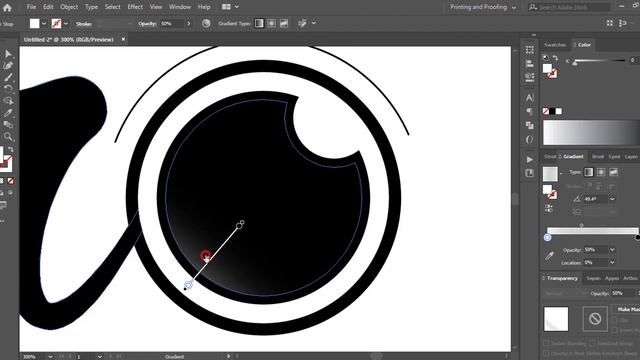Open the Arrange Documents icon

pyautogui.click(x=226, y=7)
